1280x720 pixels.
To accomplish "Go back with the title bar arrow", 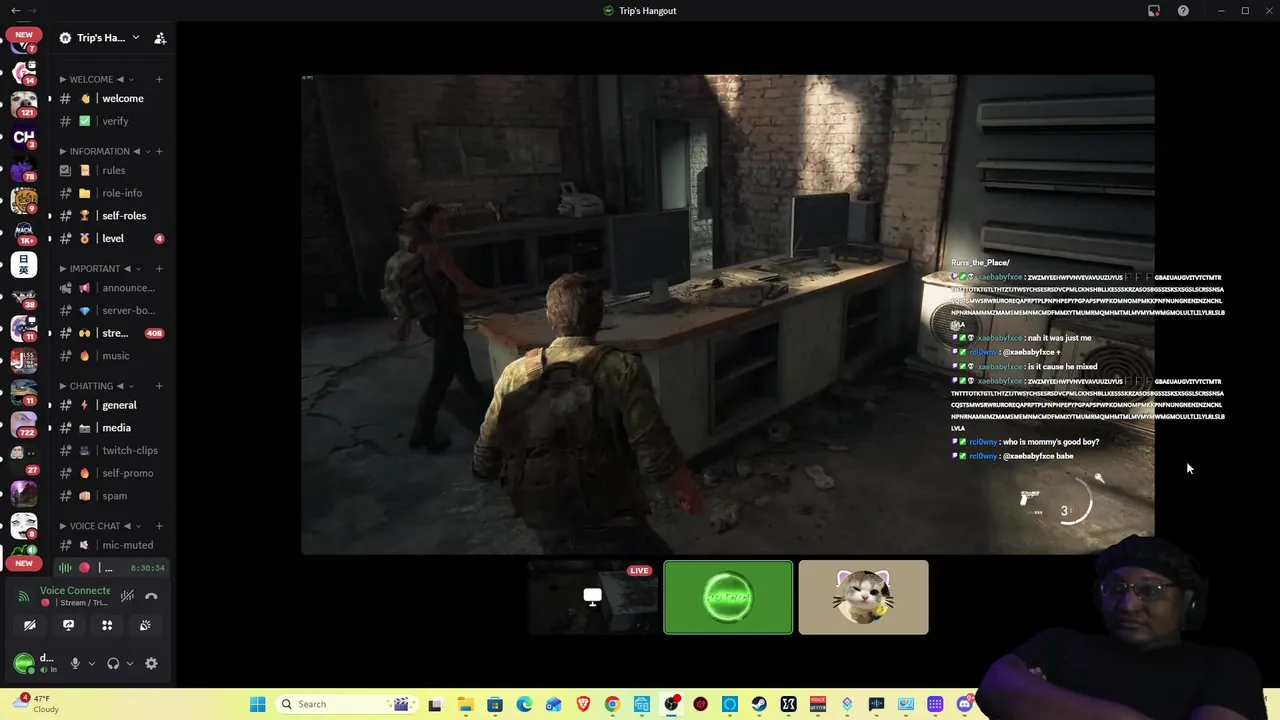I will 16,11.
